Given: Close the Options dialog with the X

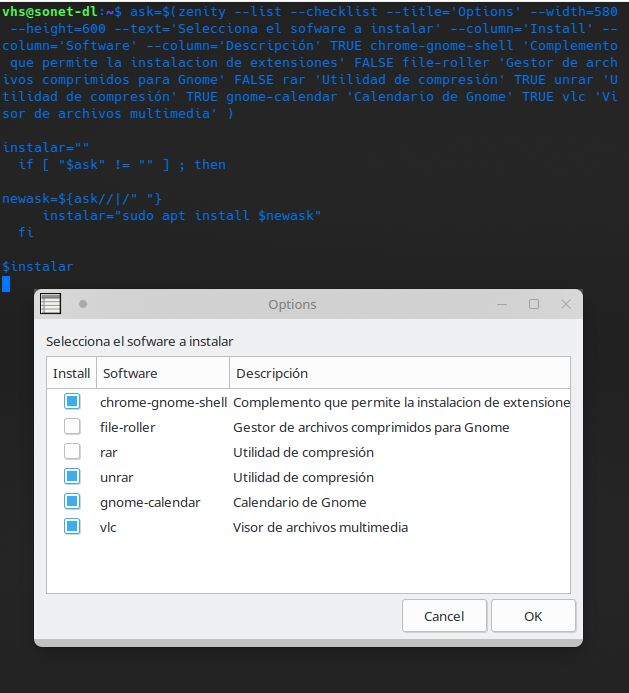Looking at the screenshot, I should [x=566, y=304].
